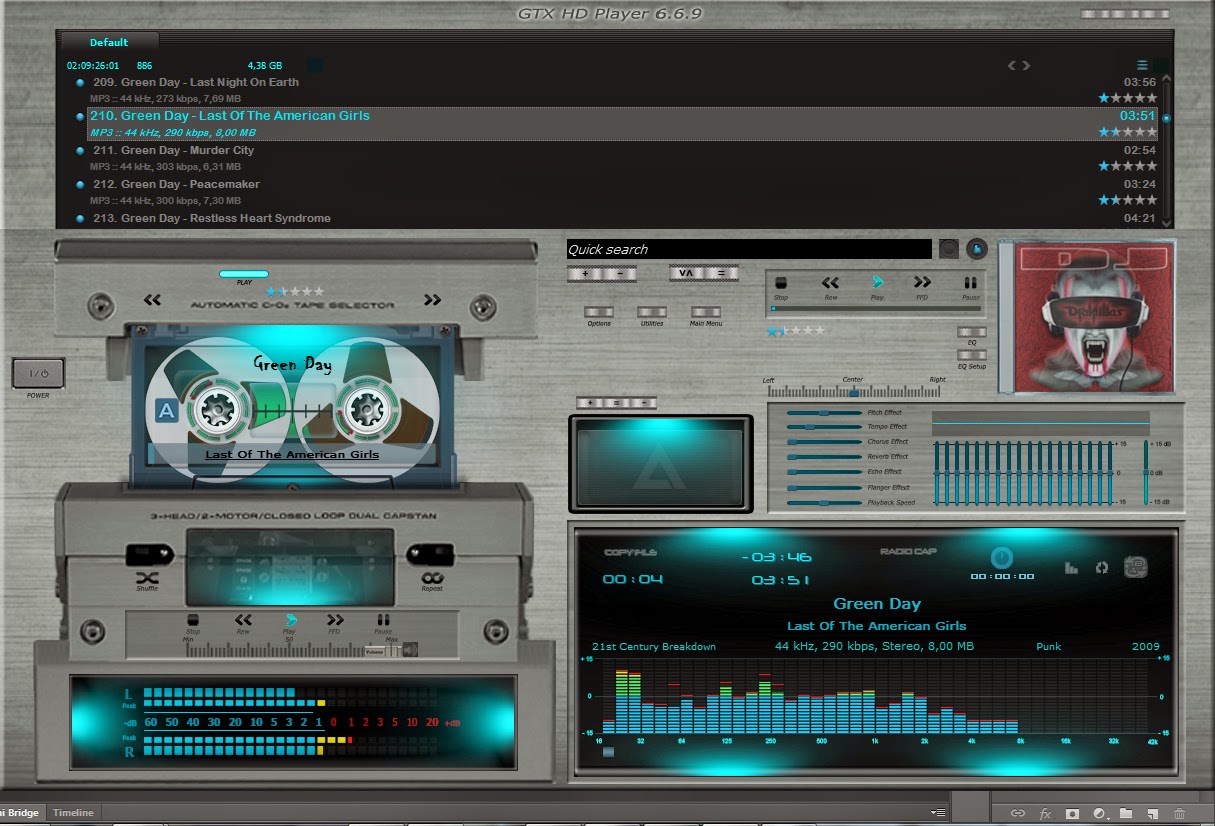Click the next-tape arrows on the tape selector
1215x826 pixels.
(432, 299)
